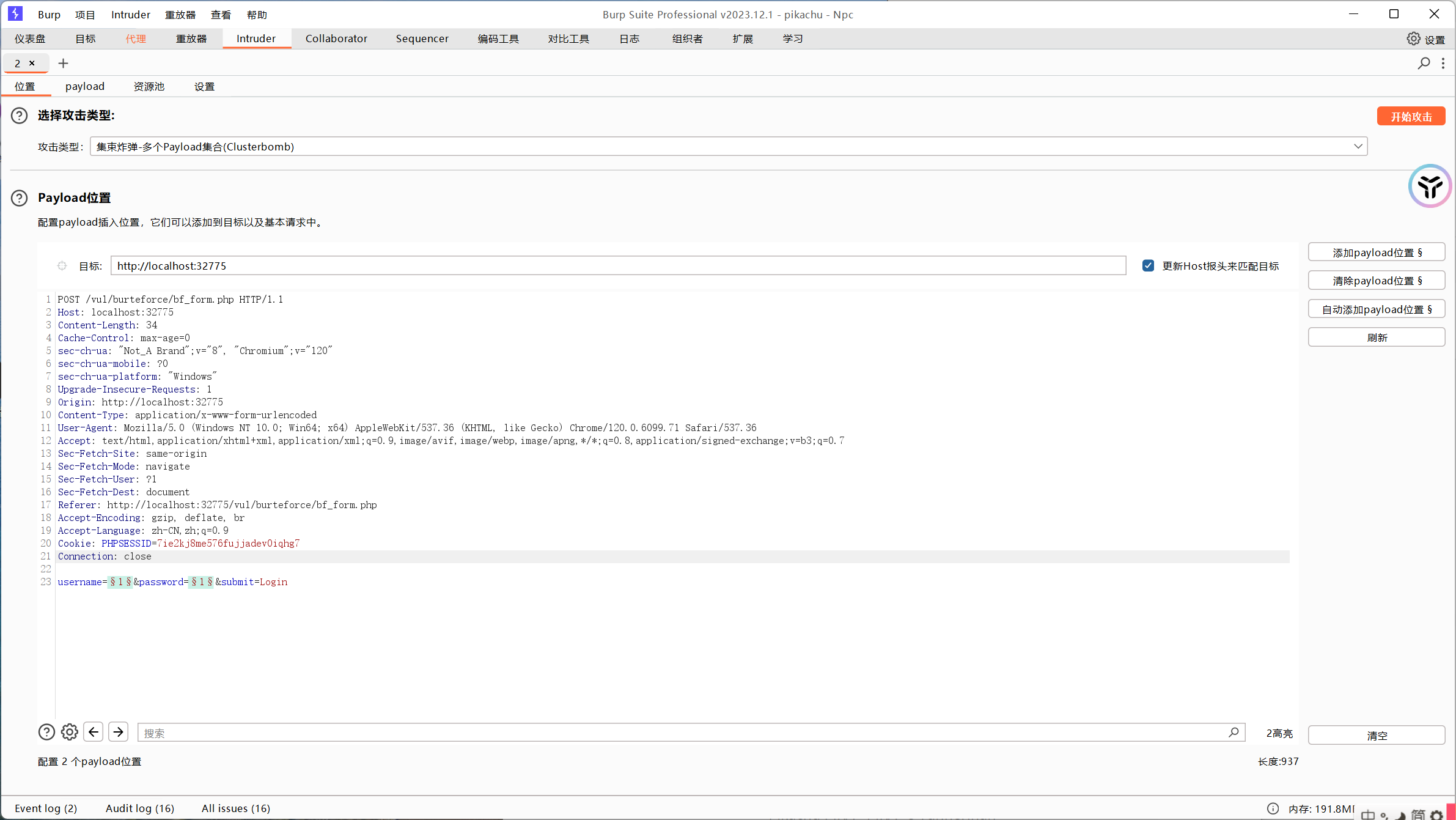
Task: Go to next search match arrow
Action: (x=118, y=732)
